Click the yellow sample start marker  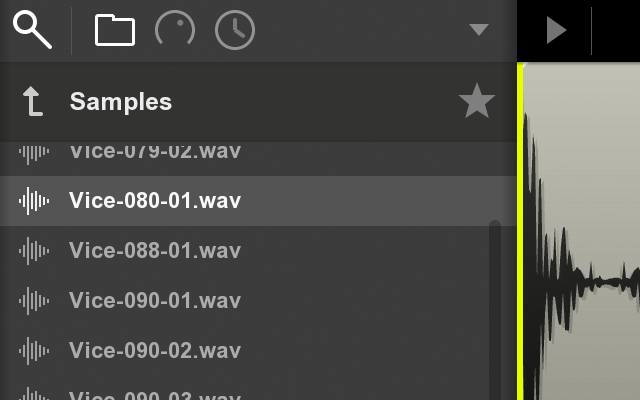[x=520, y=231]
